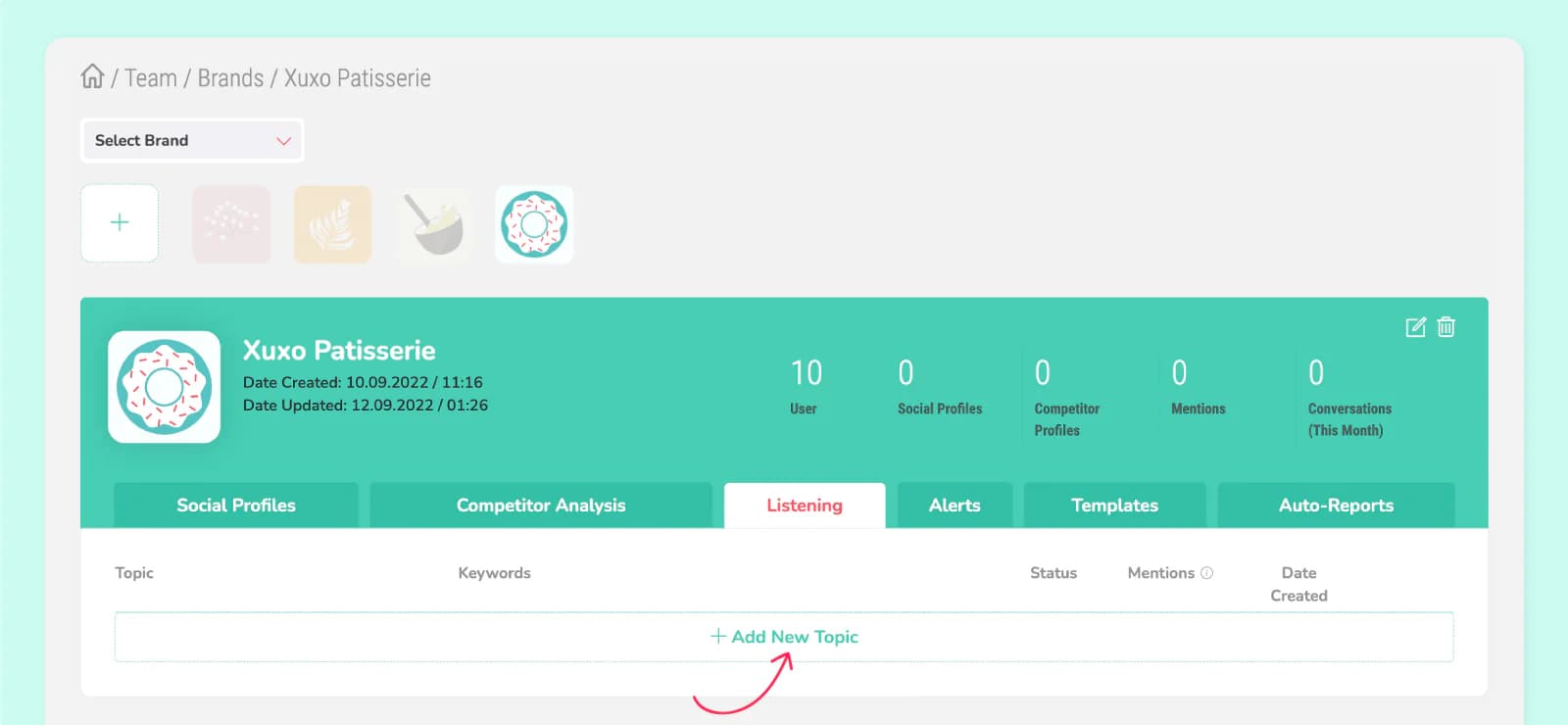Click the 0 Competitor Profiles stat
The width and height of the screenshot is (1568, 725).
coord(1067,398)
